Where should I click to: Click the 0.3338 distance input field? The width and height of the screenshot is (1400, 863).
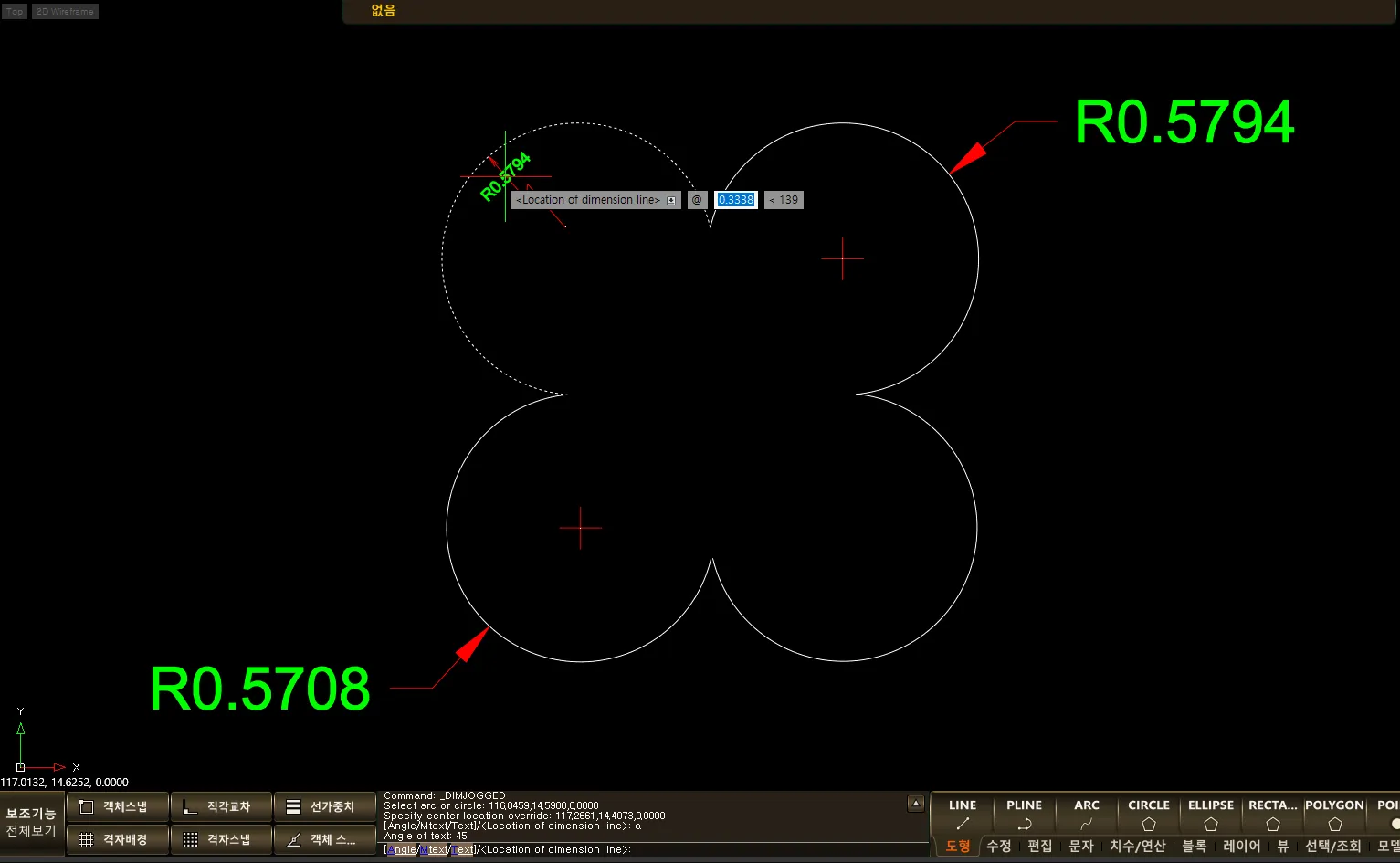[x=736, y=200]
